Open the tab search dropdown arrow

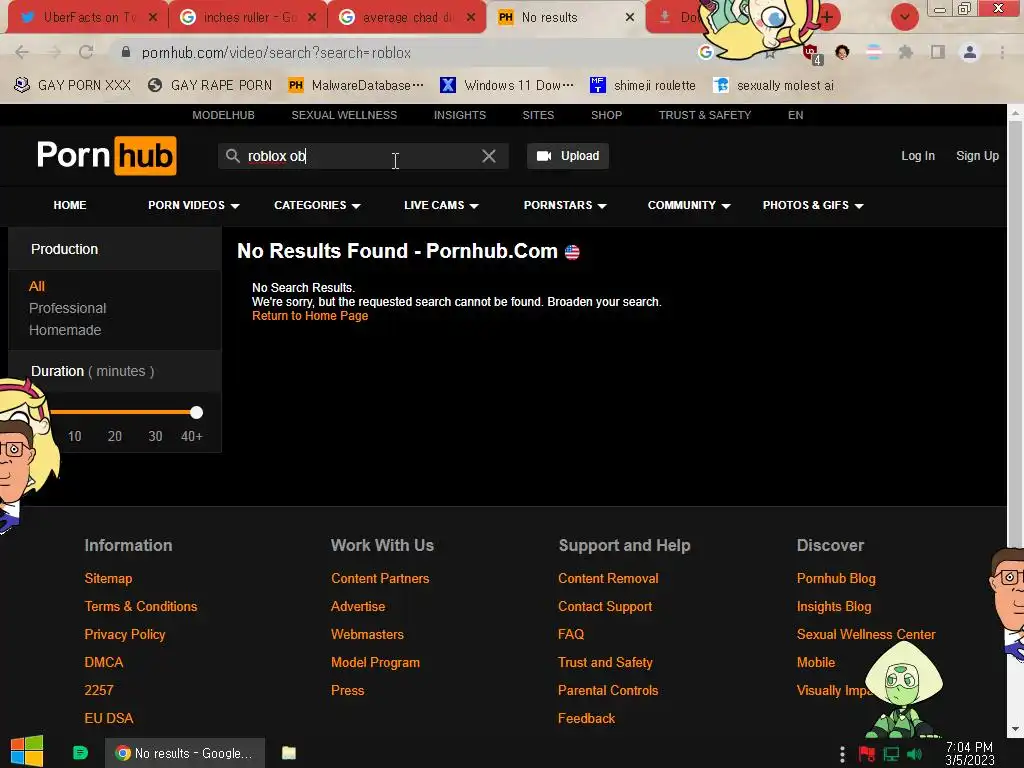904,17
